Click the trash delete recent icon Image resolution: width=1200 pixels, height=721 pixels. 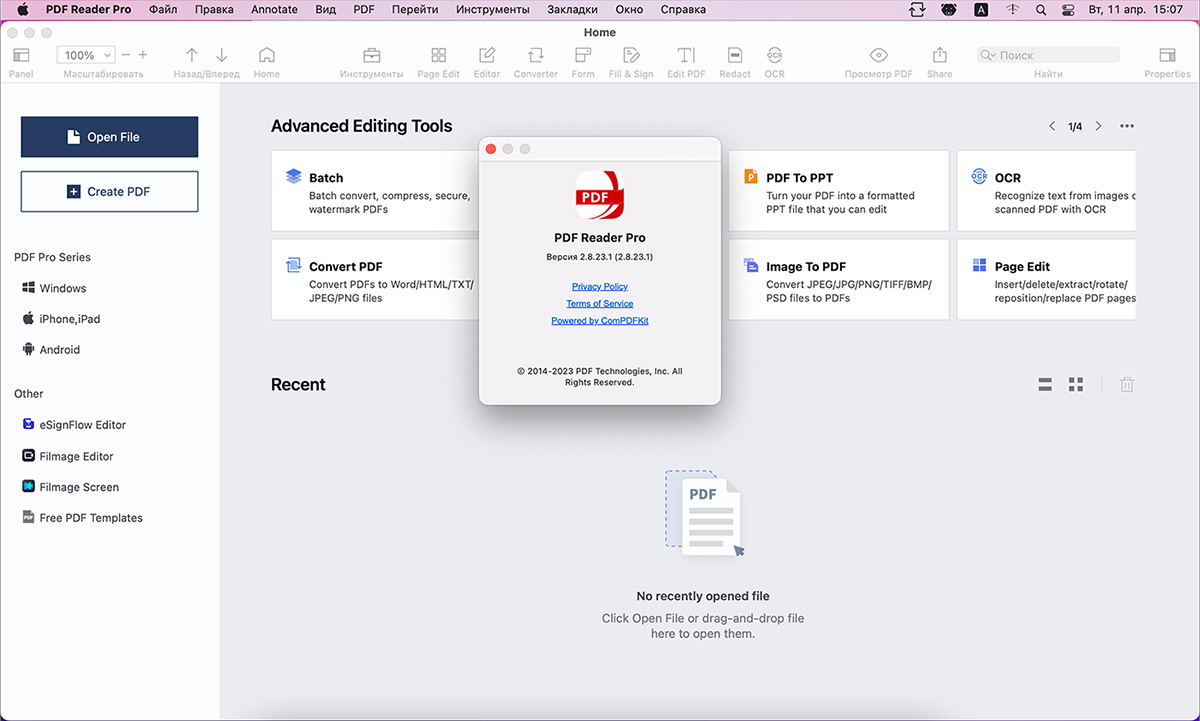(x=1127, y=384)
